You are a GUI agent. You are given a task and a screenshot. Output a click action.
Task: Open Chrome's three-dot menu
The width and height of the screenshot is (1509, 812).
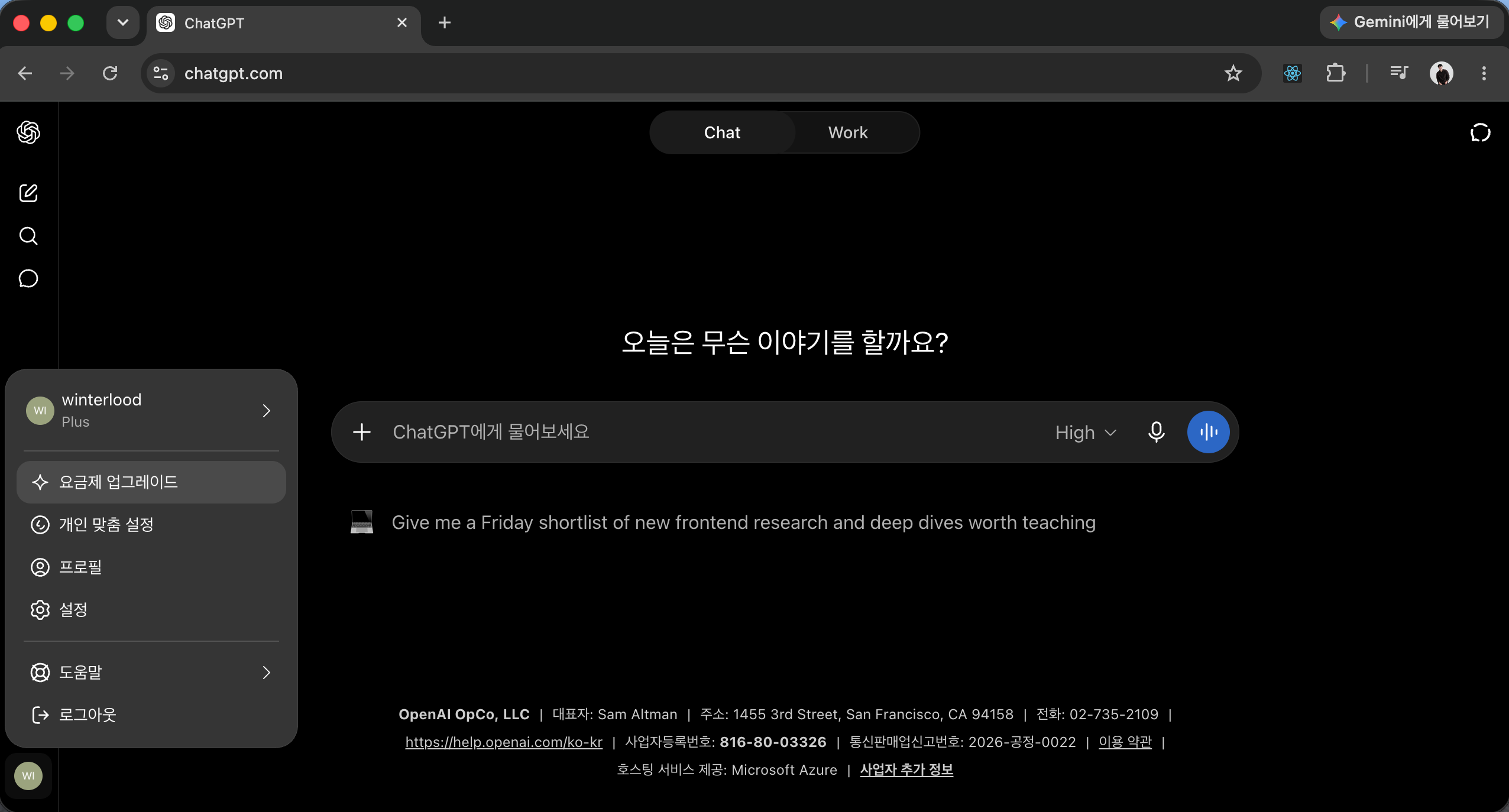1484,73
